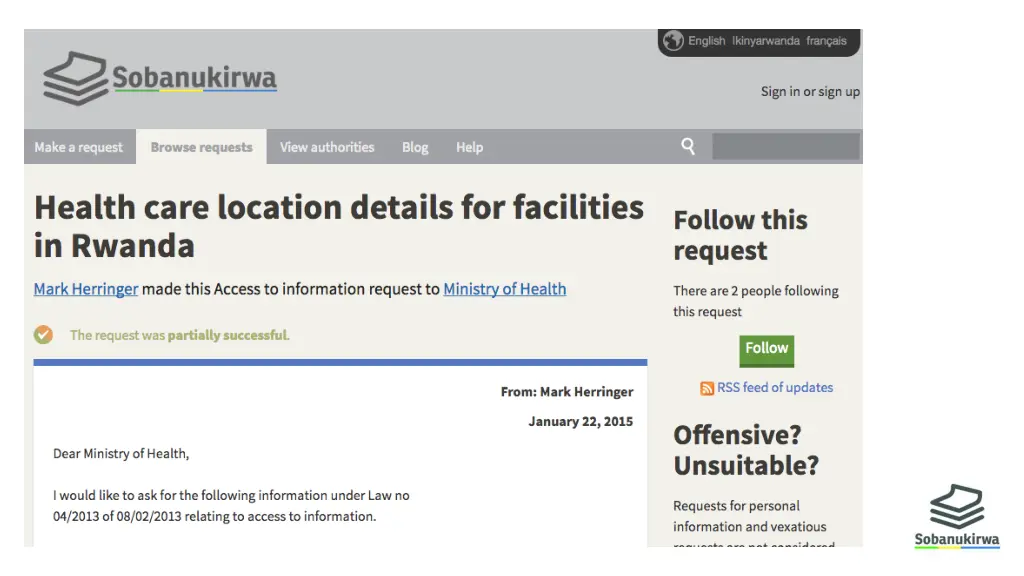Click the Sobanukirwa site name in the header
The width and height of the screenshot is (1024, 576).
tap(195, 78)
